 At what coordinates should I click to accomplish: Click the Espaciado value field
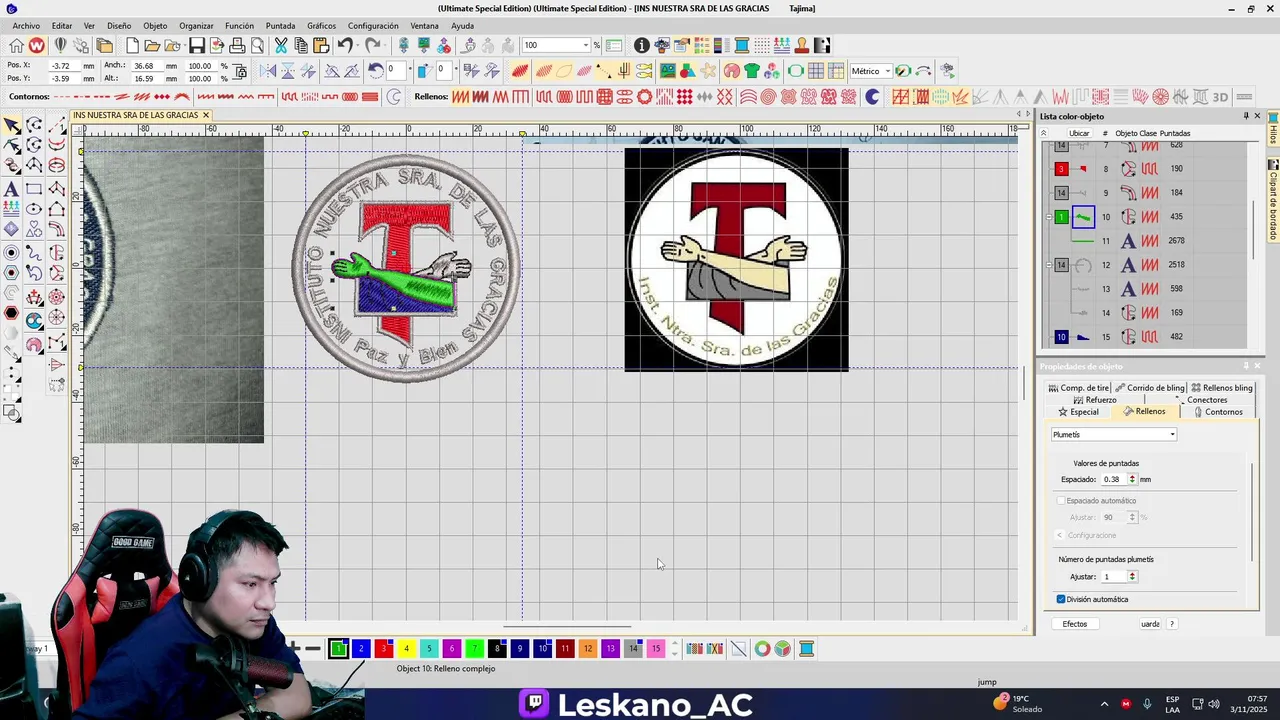pyautogui.click(x=1114, y=479)
